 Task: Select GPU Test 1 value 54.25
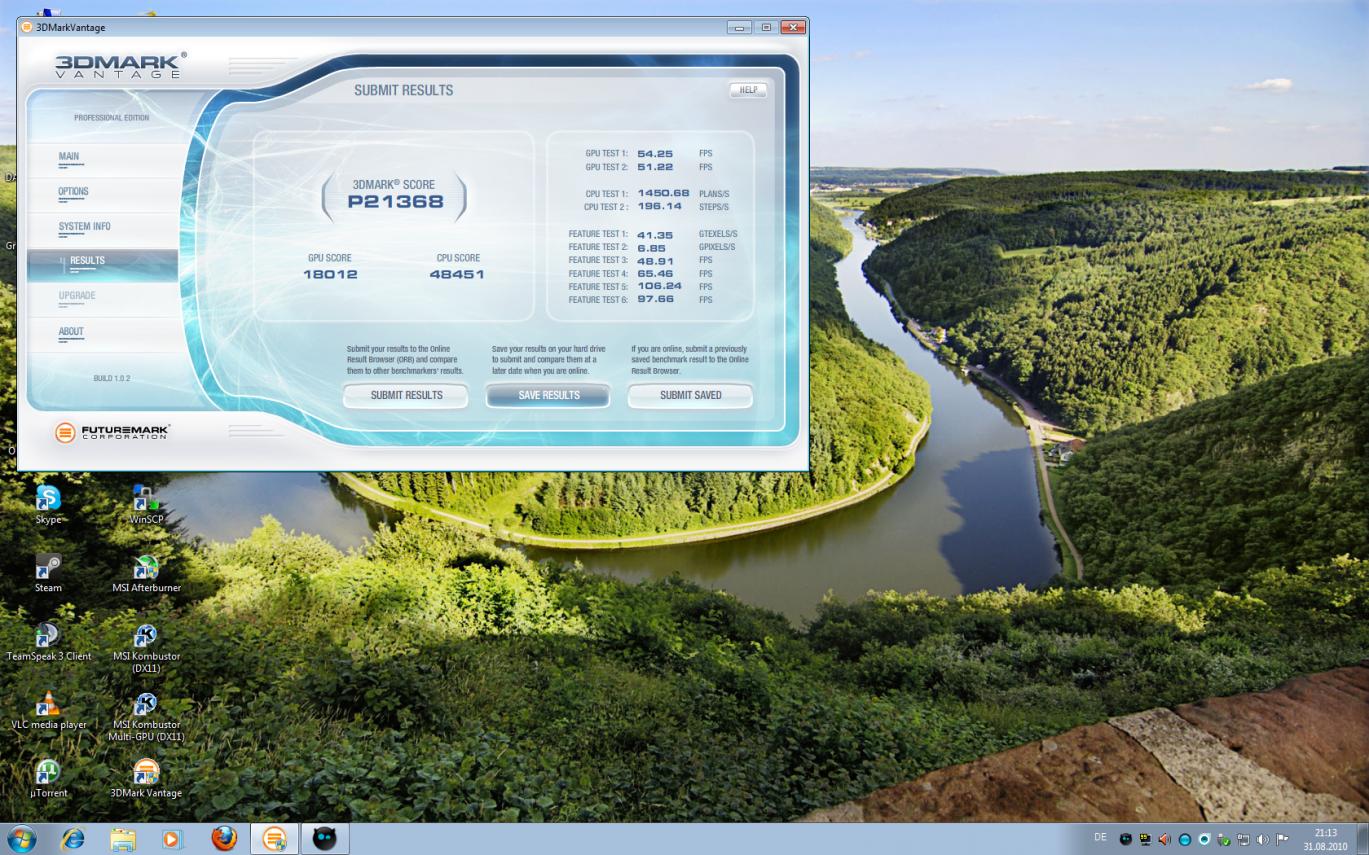tap(655, 154)
